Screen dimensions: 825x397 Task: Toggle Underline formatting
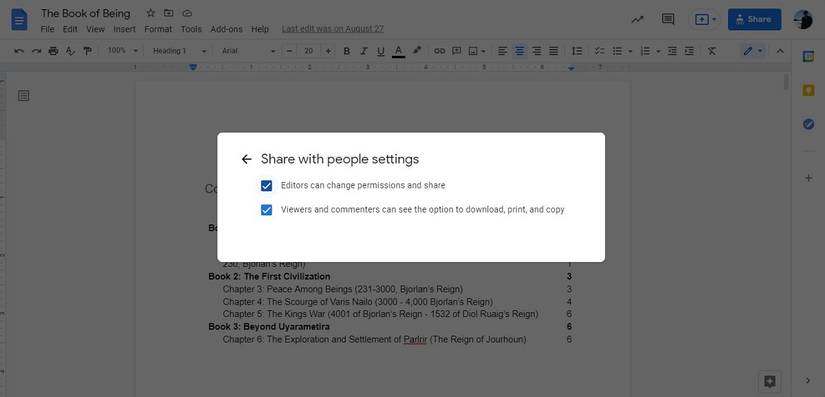380,51
